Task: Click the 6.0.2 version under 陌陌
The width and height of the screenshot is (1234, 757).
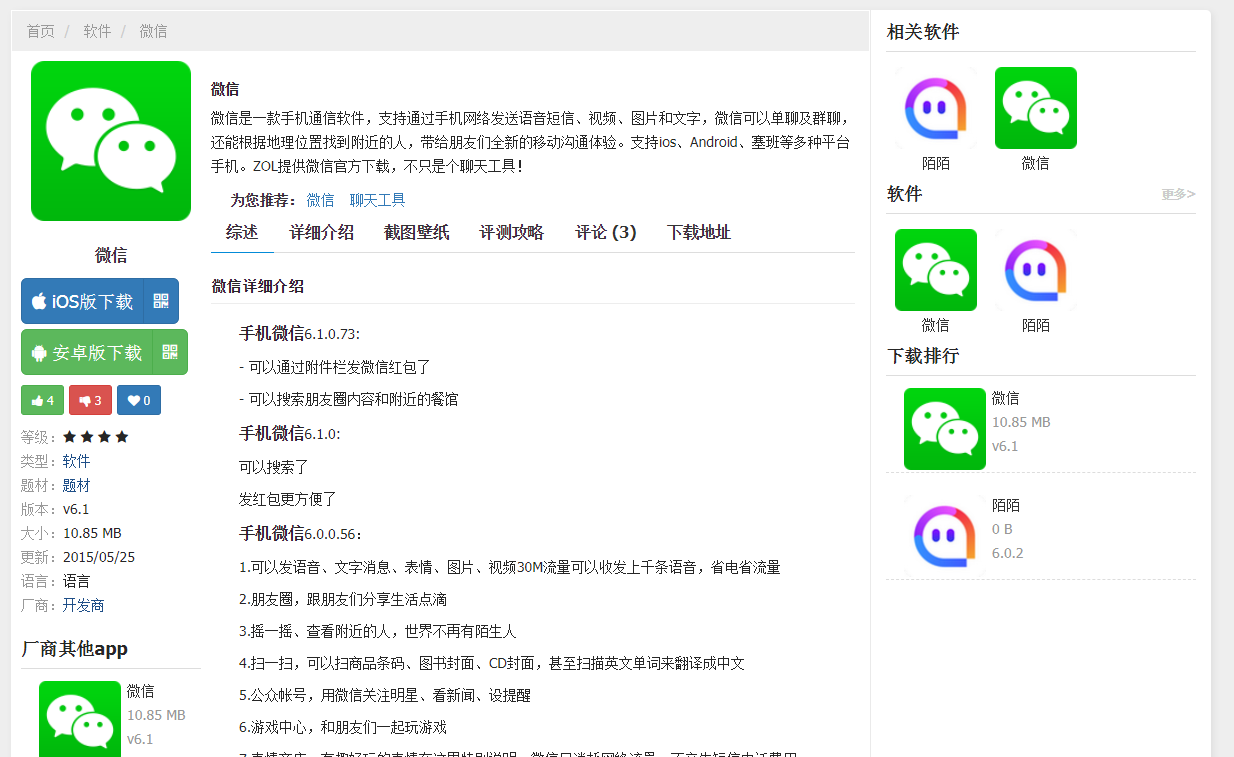Action: coord(1008,553)
